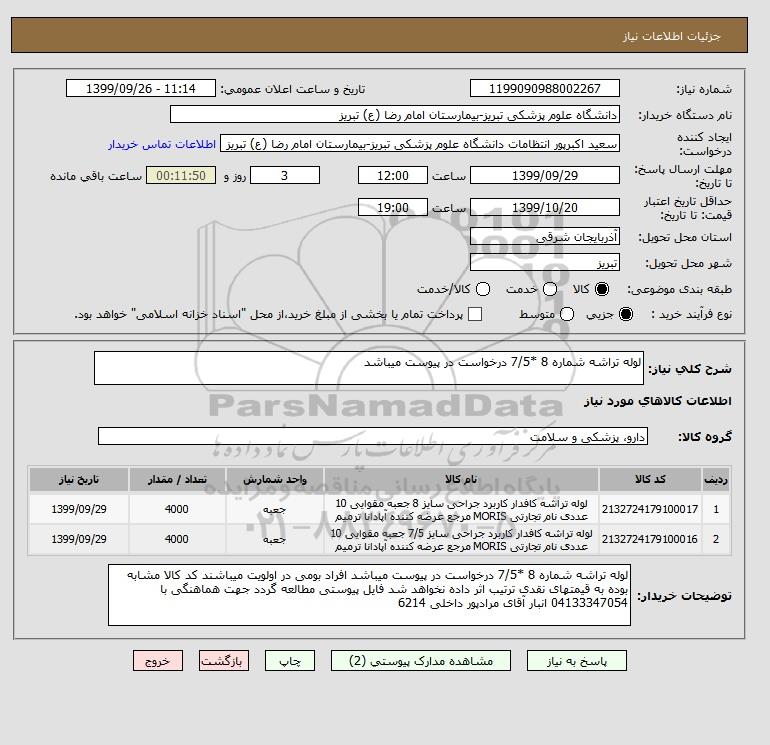
Task: Click quantity 4000 in row 1
Action: pyautogui.click(x=177, y=510)
